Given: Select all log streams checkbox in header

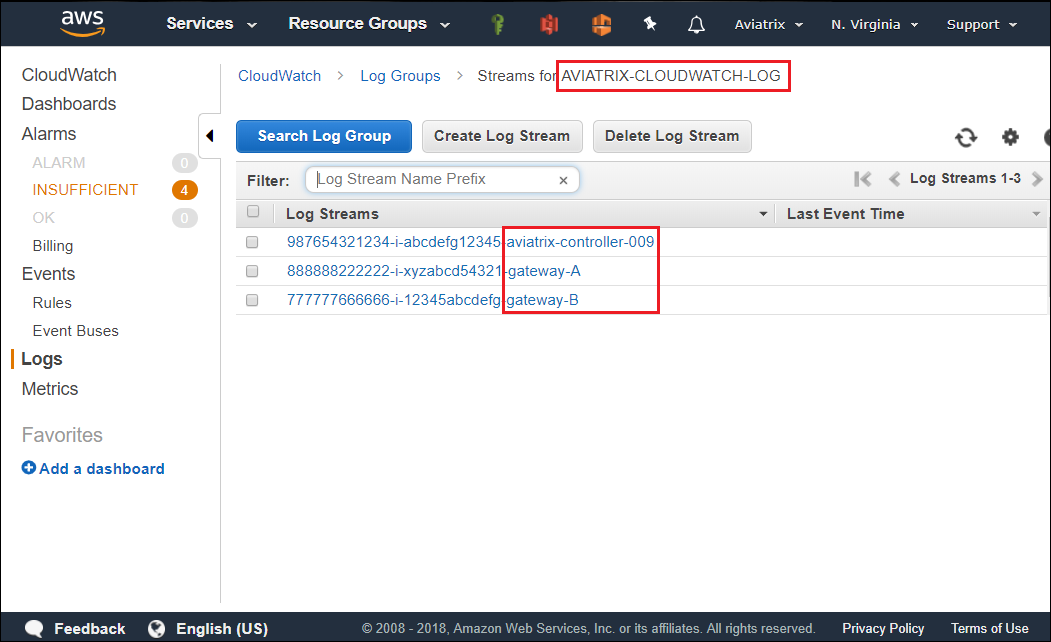Looking at the screenshot, I should 253,212.
